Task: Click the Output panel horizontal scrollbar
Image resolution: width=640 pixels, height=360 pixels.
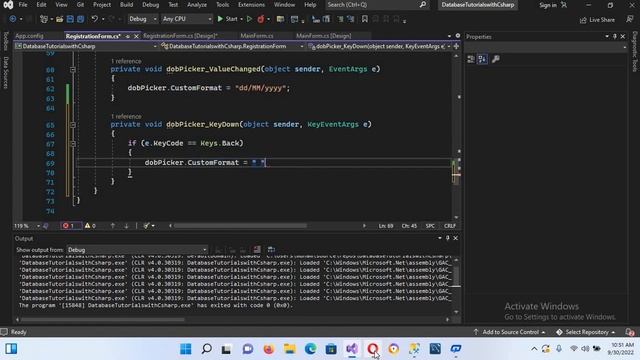Action: [102, 319]
